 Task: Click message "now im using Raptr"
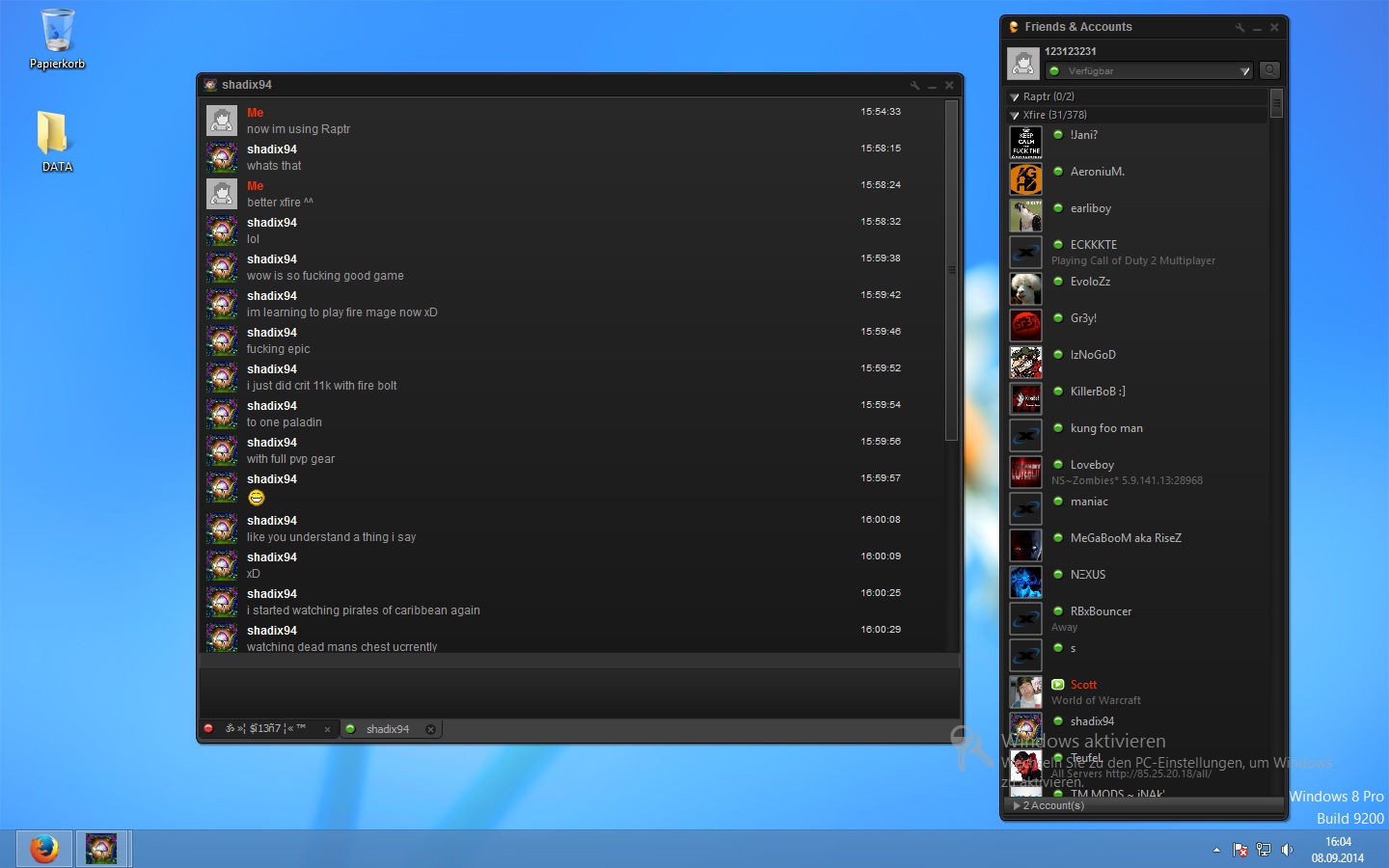(298, 129)
